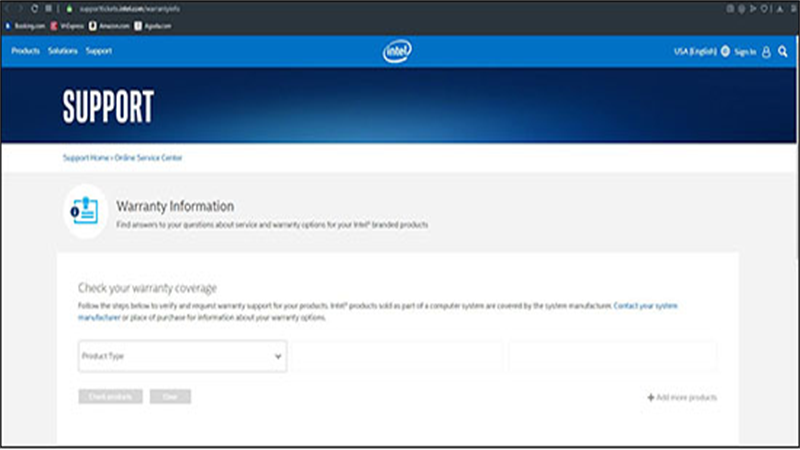Reload the page with the refresh icon
The width and height of the screenshot is (800, 450).
pos(35,9)
